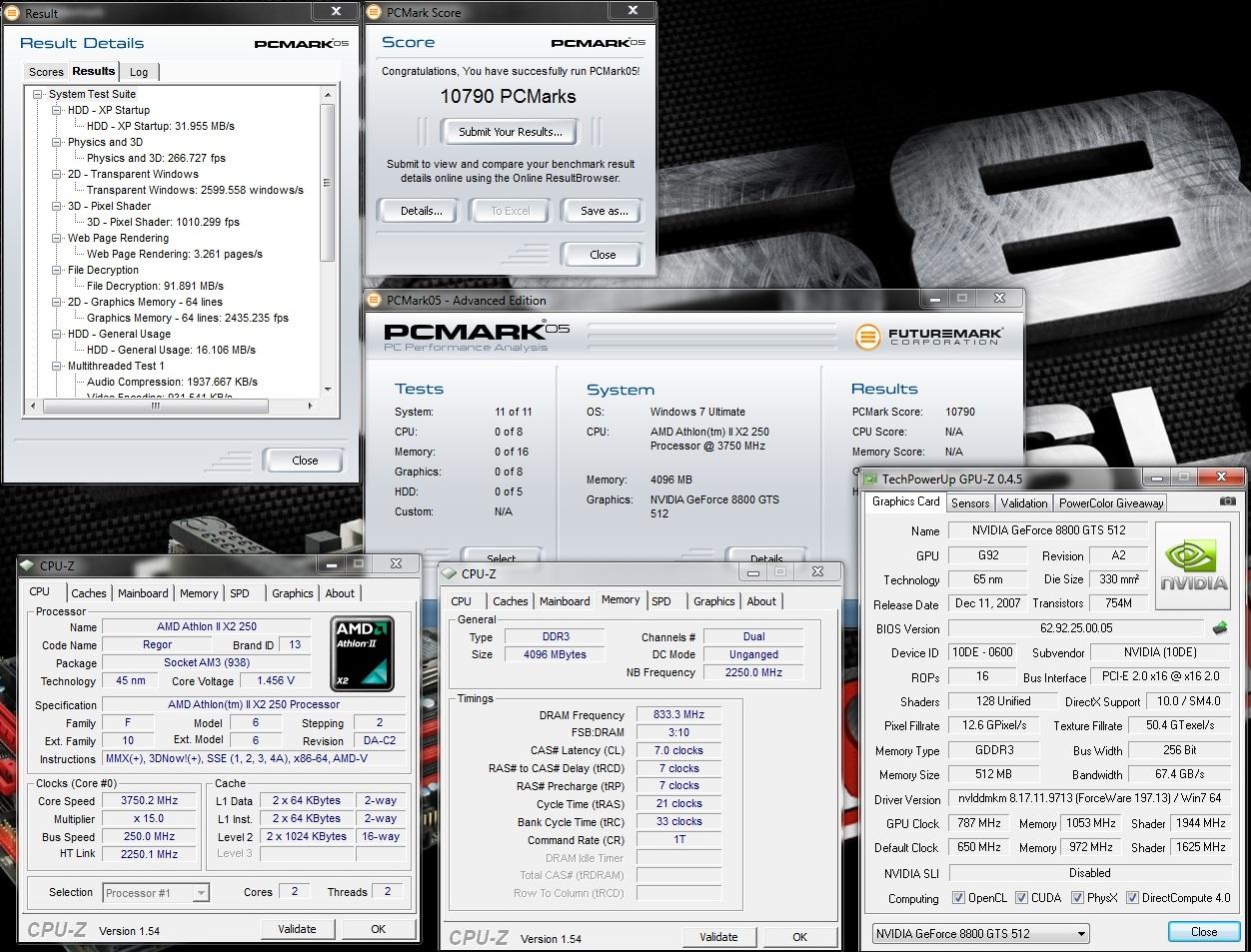Click the result tree vertical scrollbar thumb
This screenshot has height=952, width=1251.
pos(327,183)
